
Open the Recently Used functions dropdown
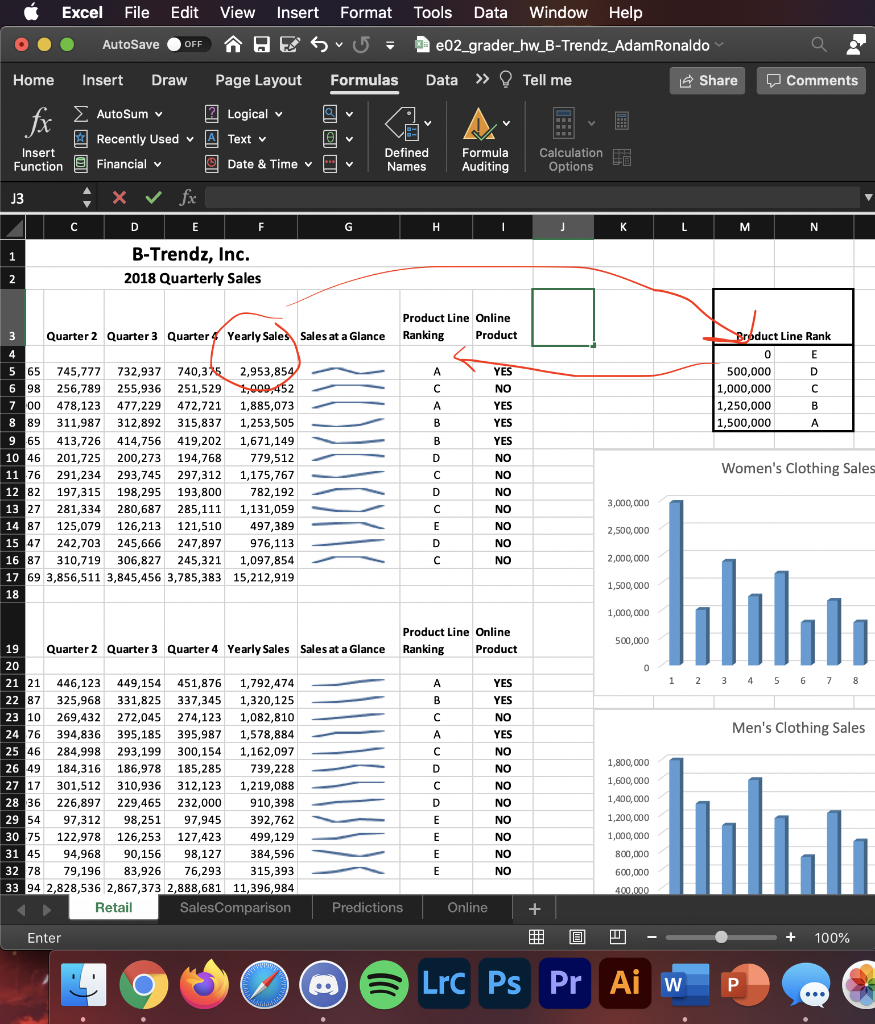[x=189, y=139]
